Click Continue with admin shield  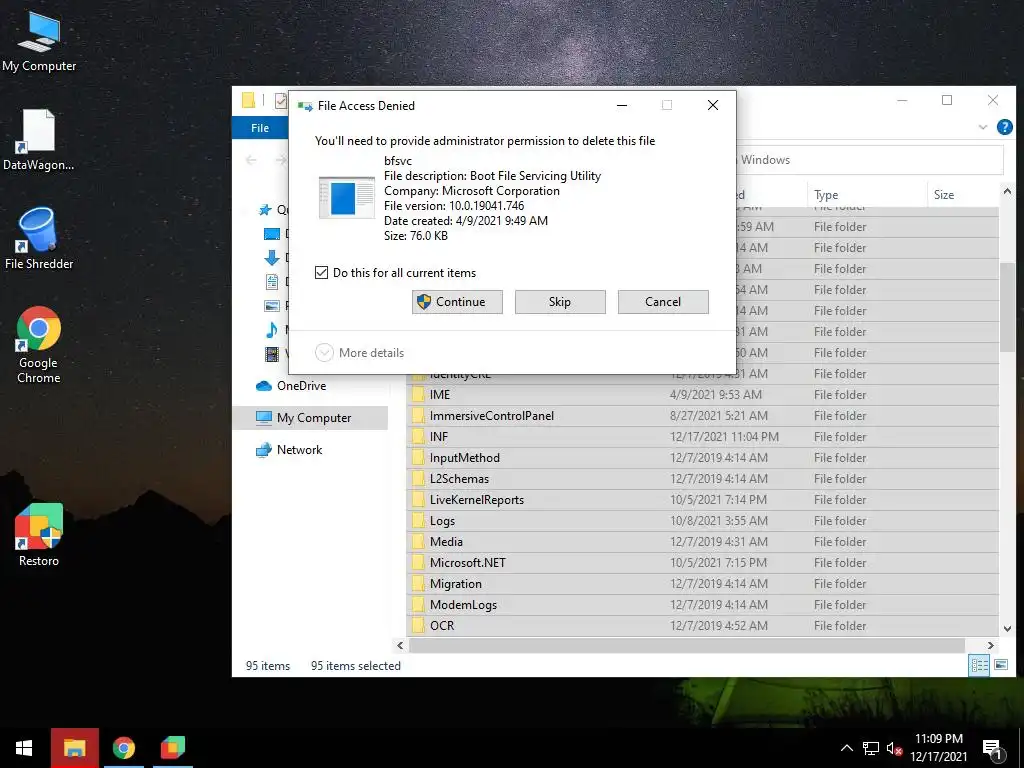click(x=457, y=302)
